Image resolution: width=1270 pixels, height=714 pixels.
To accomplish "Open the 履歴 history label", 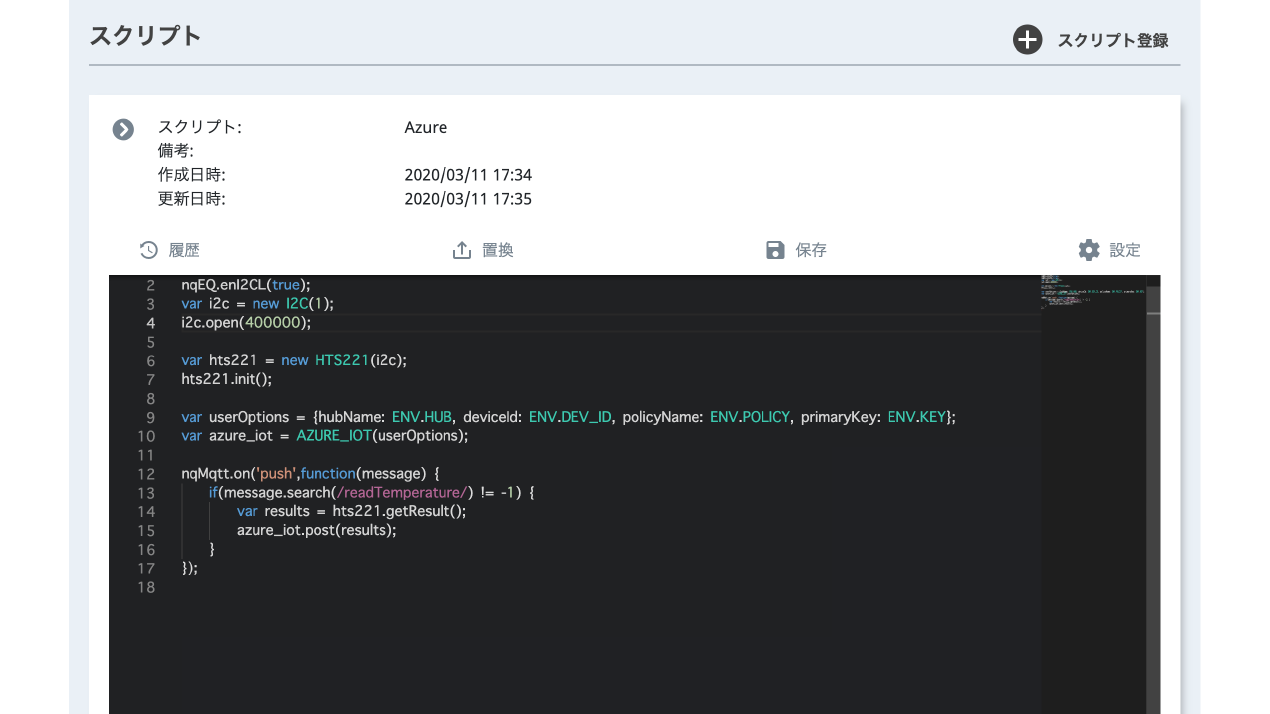I will [184, 250].
